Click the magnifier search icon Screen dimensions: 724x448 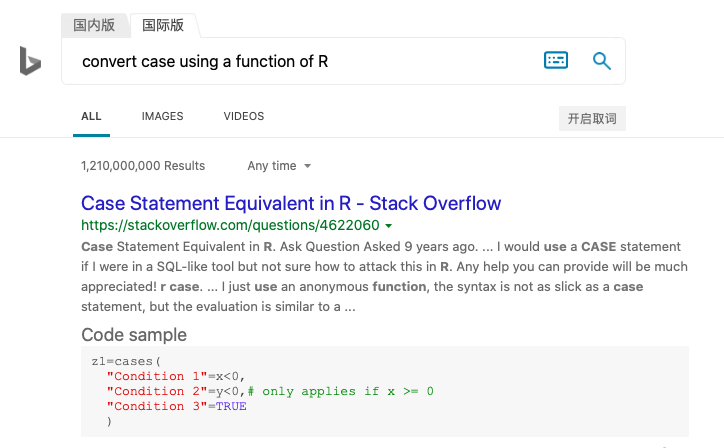[601, 61]
